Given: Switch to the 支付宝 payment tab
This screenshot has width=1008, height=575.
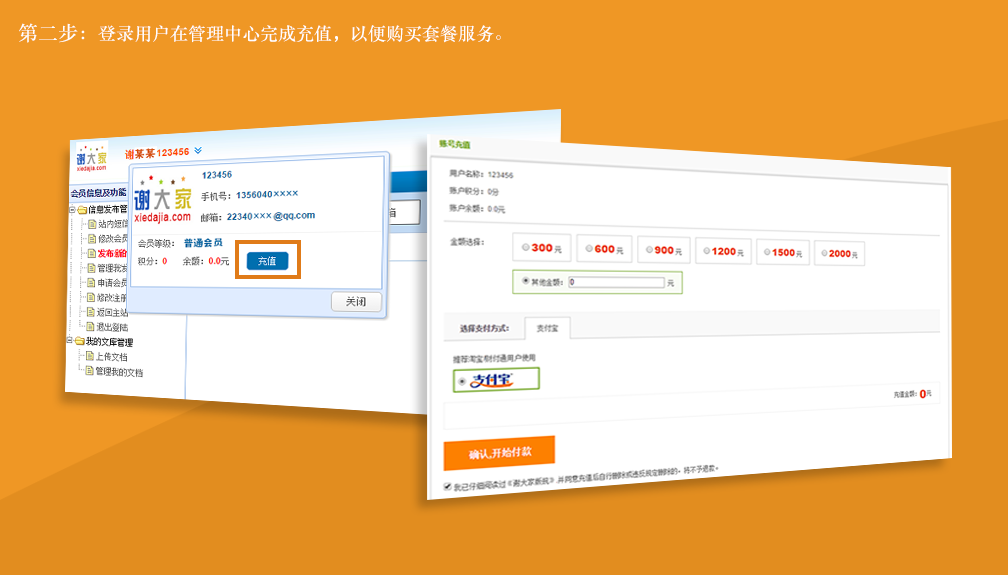Looking at the screenshot, I should click(x=546, y=327).
